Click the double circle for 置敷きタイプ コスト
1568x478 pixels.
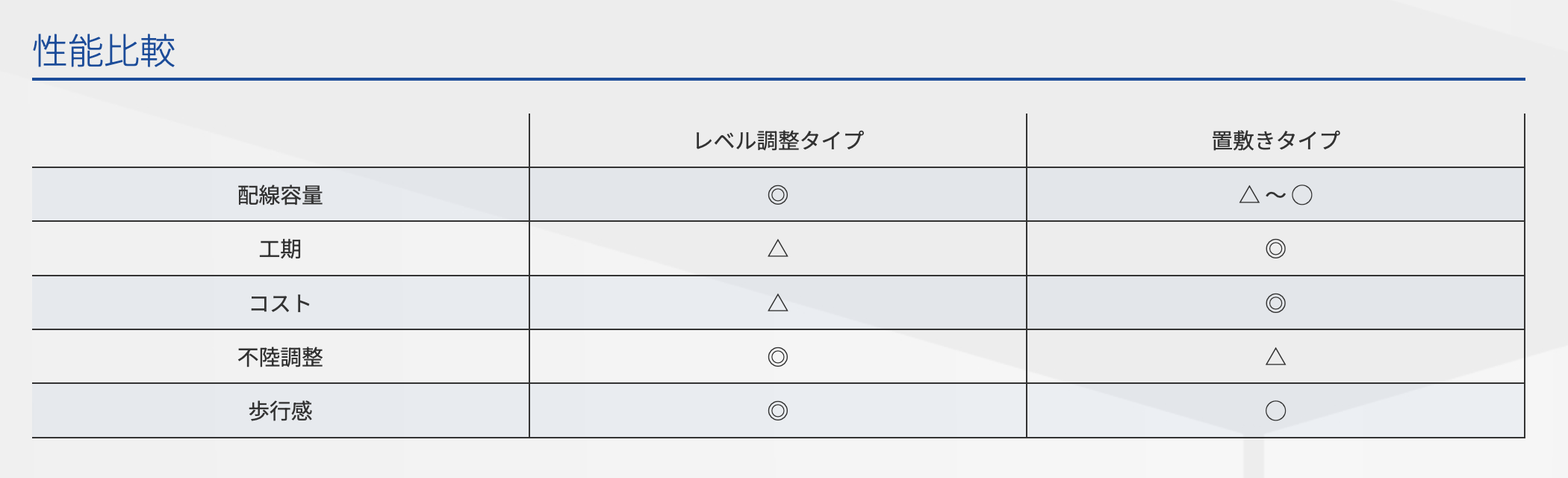(x=1275, y=303)
